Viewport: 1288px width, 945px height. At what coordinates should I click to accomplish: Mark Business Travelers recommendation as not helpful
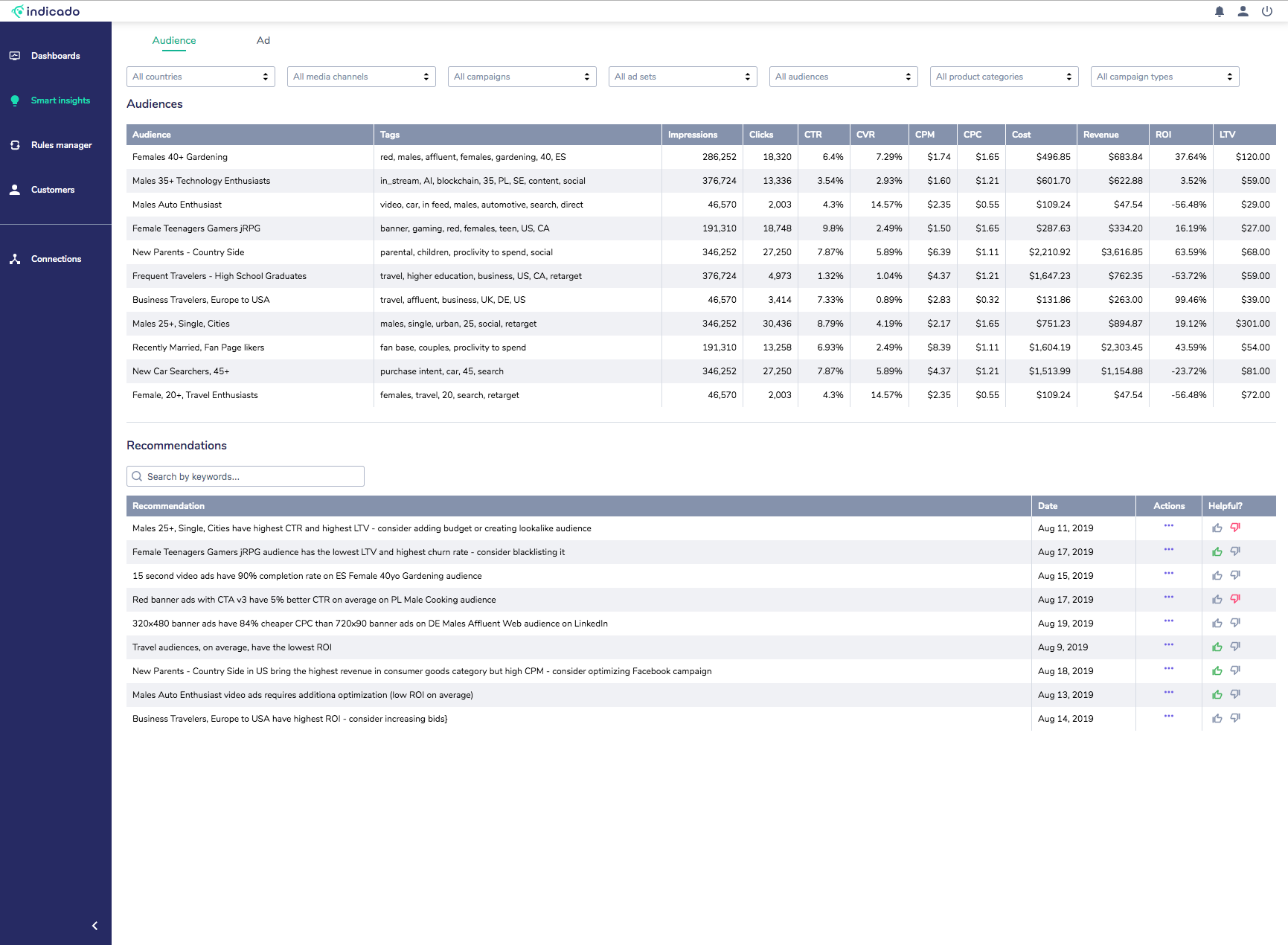(1235, 718)
